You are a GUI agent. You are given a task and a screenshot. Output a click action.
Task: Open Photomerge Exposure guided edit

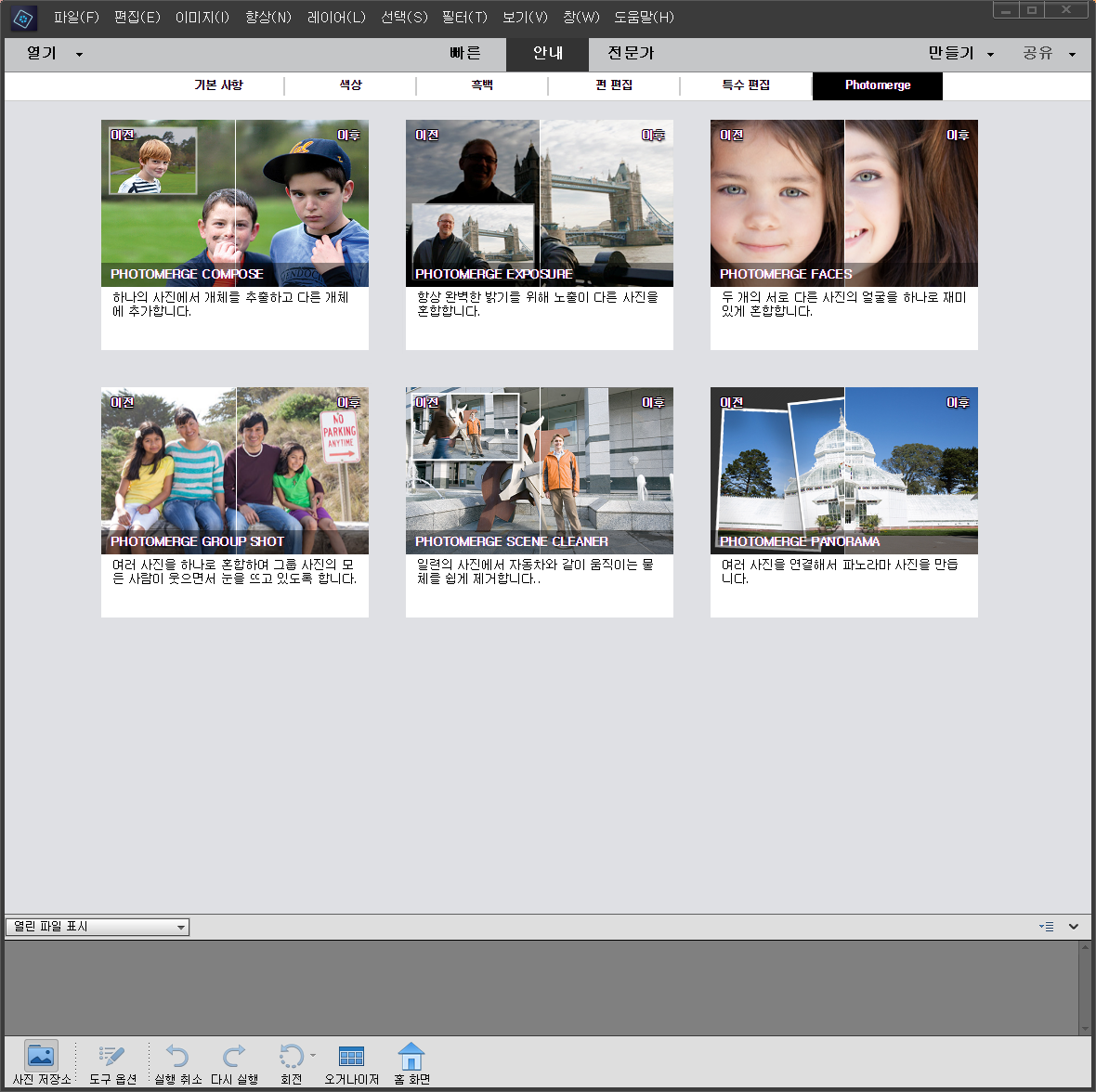[540, 203]
